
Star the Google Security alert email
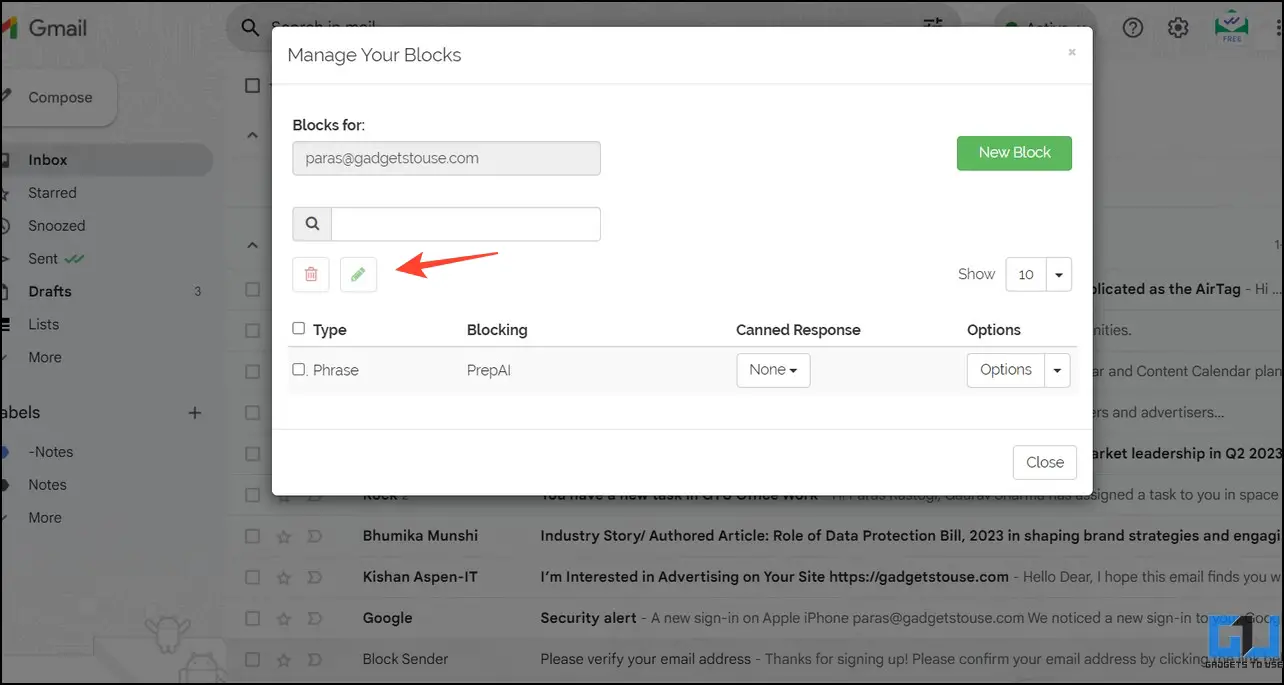click(x=284, y=618)
